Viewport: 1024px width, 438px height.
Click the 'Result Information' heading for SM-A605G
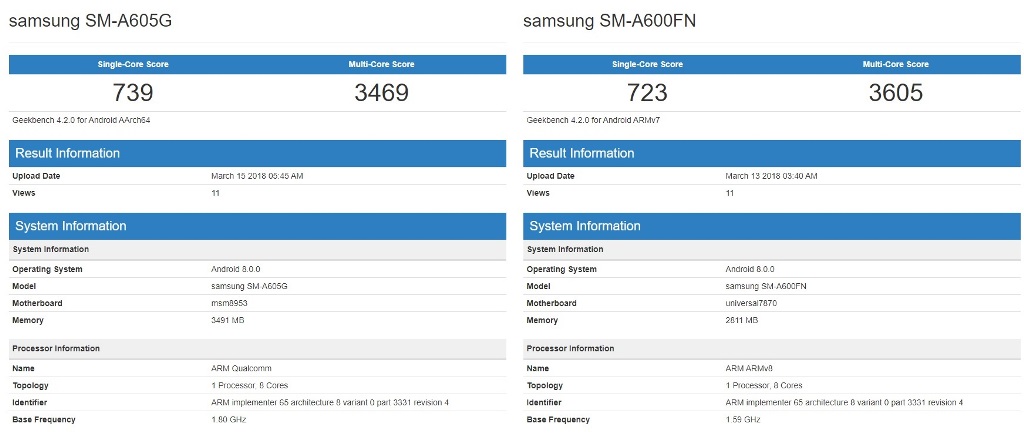[x=67, y=153]
